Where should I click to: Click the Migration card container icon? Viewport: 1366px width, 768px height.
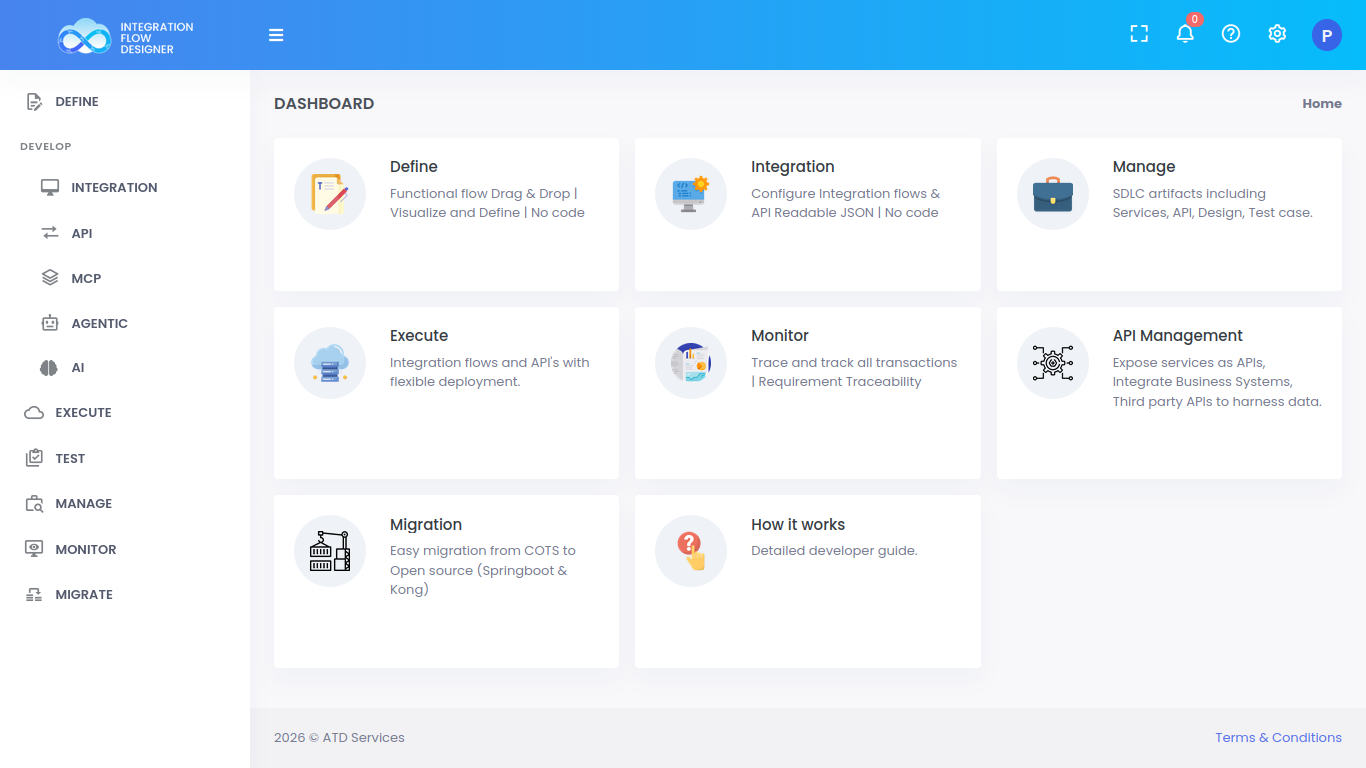330,551
